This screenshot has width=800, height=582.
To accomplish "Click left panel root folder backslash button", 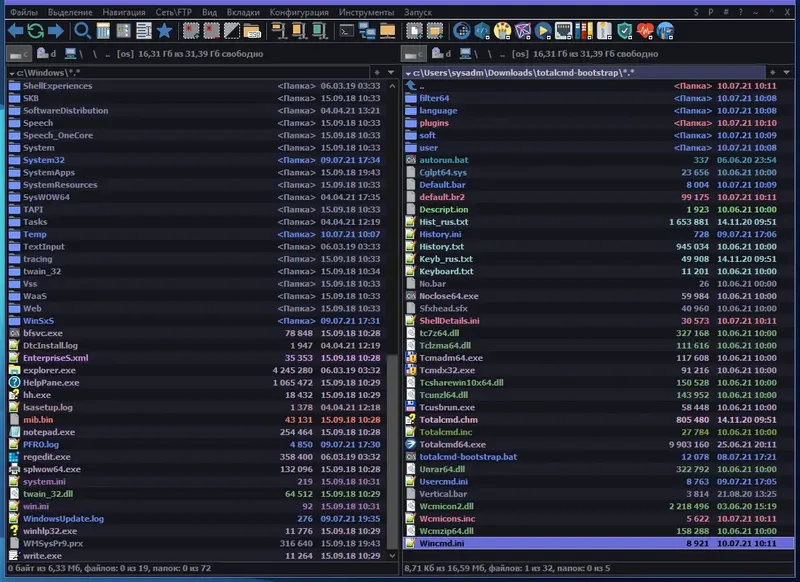I will (x=94, y=54).
